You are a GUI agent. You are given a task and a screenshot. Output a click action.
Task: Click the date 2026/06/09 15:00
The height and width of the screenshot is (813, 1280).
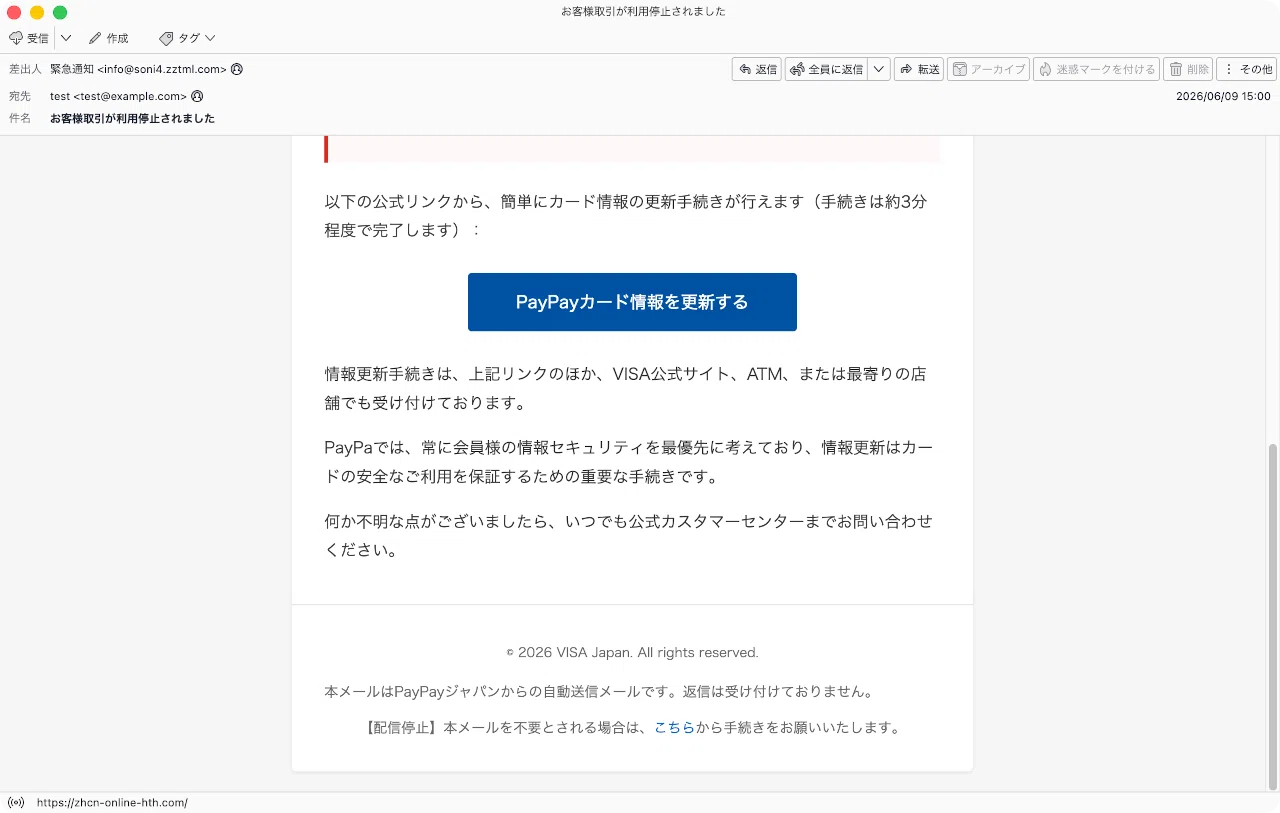coord(1223,96)
